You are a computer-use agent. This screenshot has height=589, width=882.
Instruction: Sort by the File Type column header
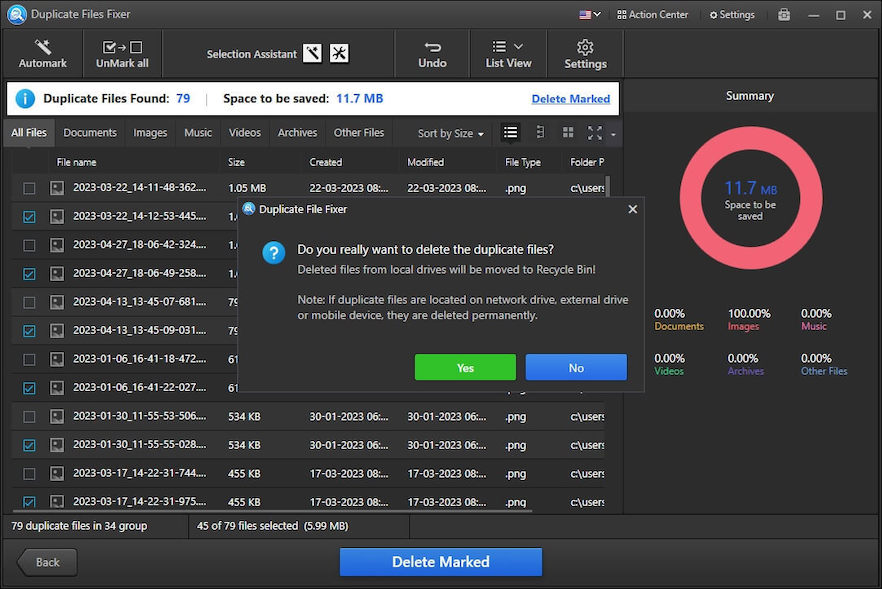(523, 162)
